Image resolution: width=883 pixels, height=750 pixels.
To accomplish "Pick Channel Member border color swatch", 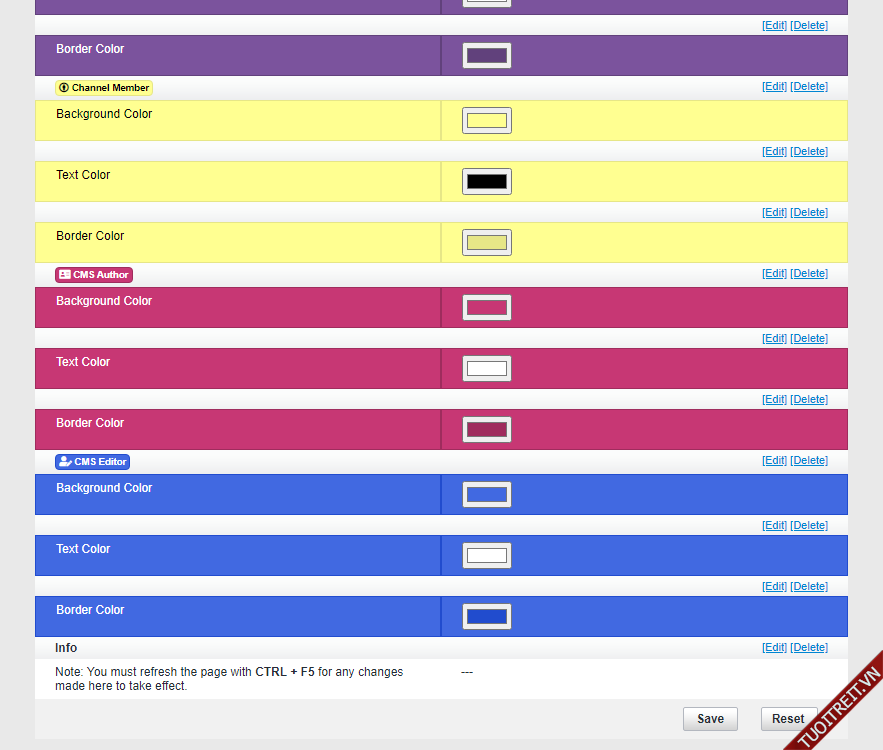I will coord(487,243).
